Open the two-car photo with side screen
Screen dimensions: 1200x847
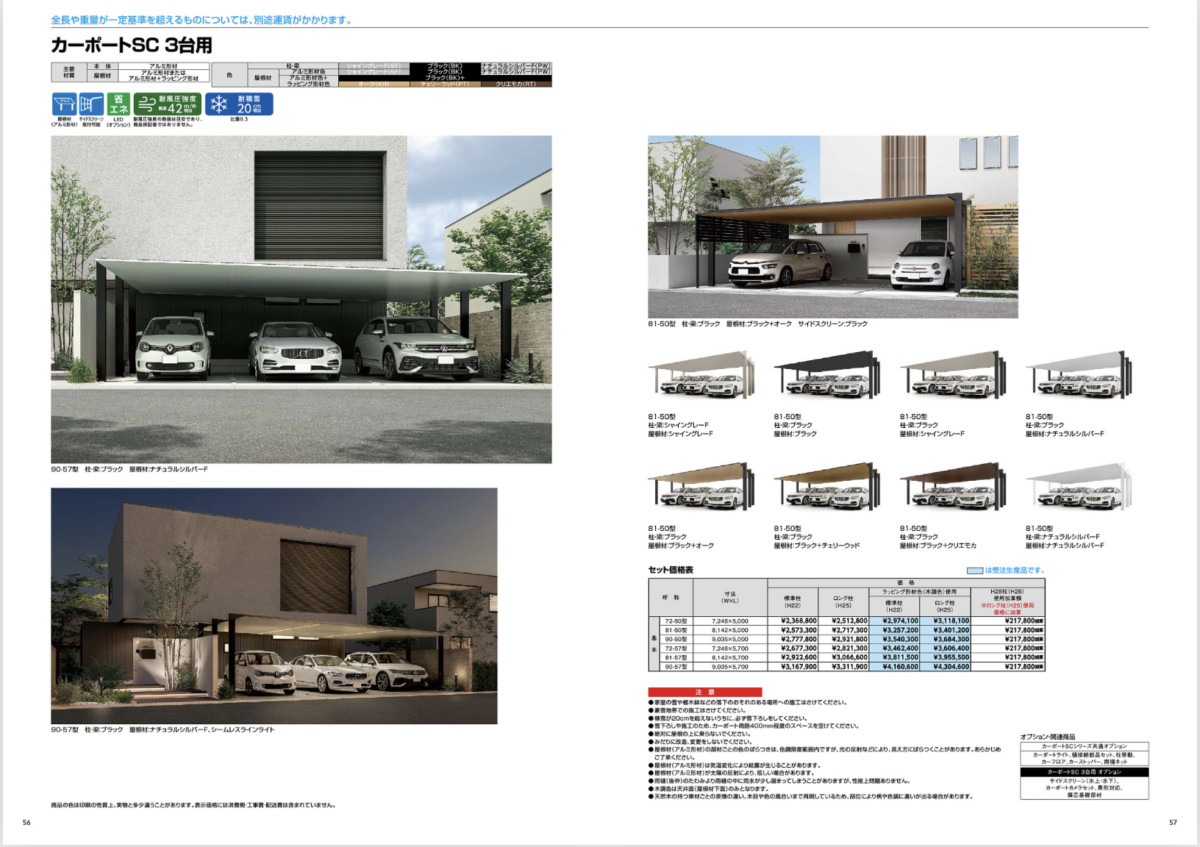[832, 226]
